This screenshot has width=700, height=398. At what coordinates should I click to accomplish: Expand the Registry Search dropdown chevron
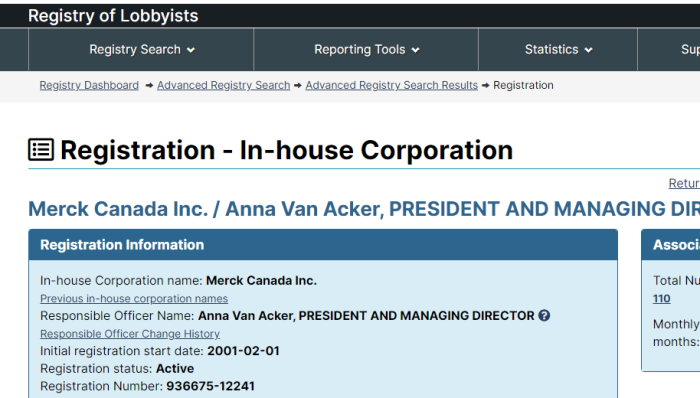point(191,50)
